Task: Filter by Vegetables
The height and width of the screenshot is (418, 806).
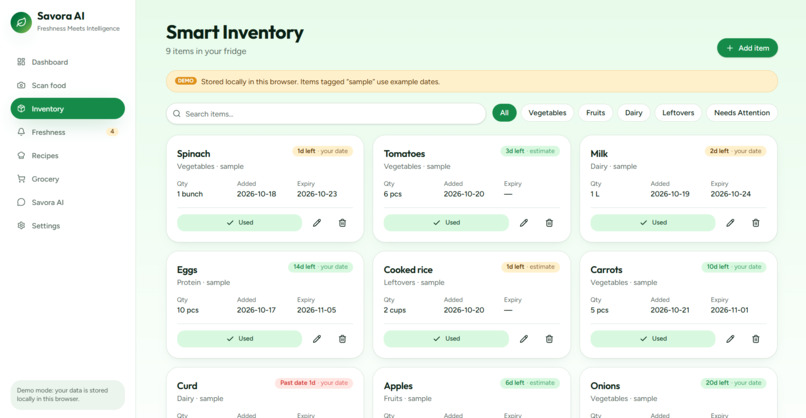Action: (x=547, y=113)
